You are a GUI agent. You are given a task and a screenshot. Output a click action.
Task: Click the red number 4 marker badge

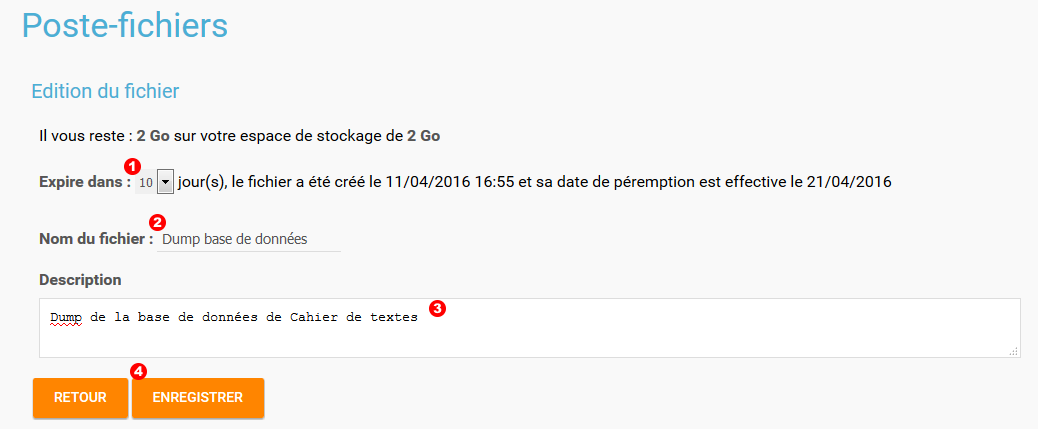[x=139, y=371]
